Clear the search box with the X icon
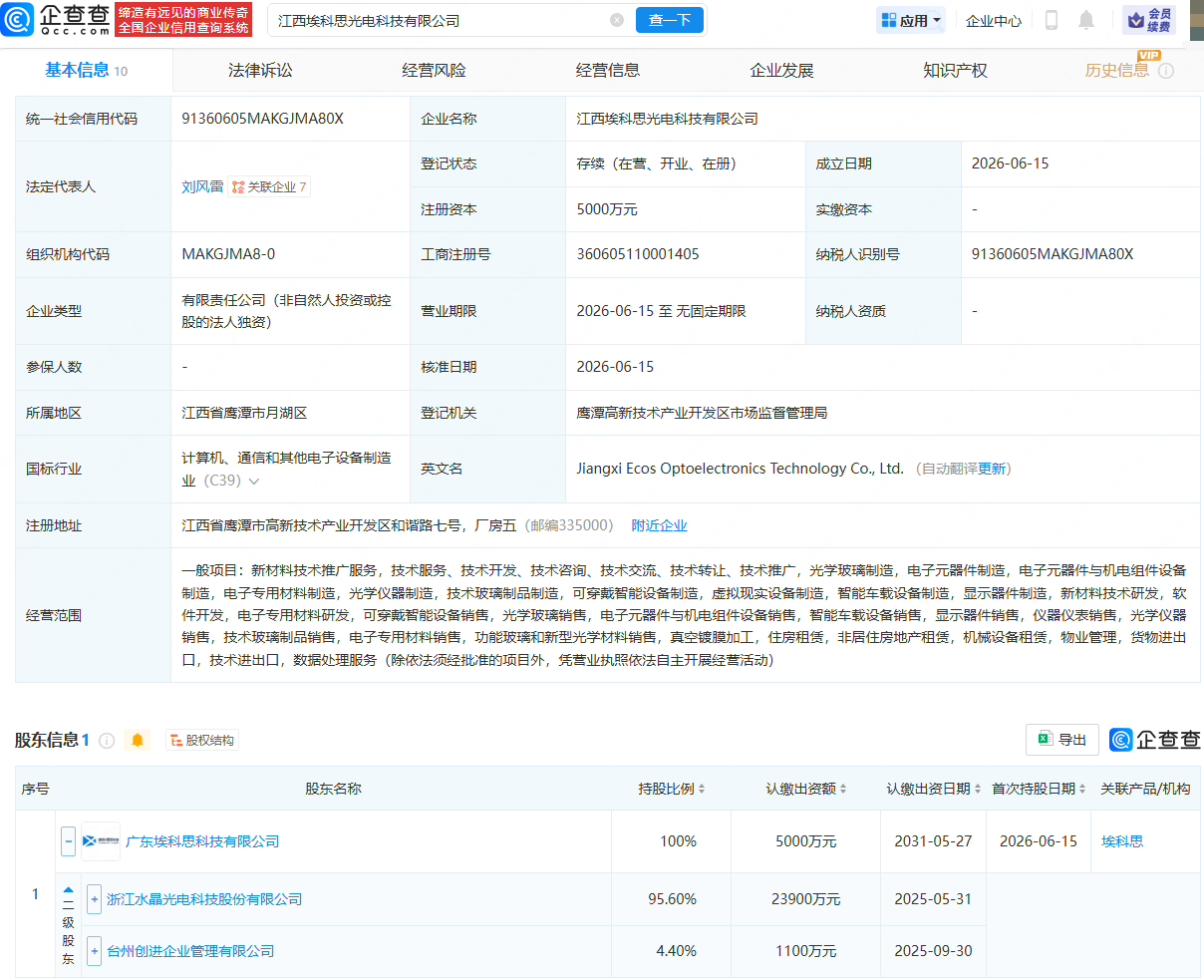1204x980 pixels. [617, 20]
